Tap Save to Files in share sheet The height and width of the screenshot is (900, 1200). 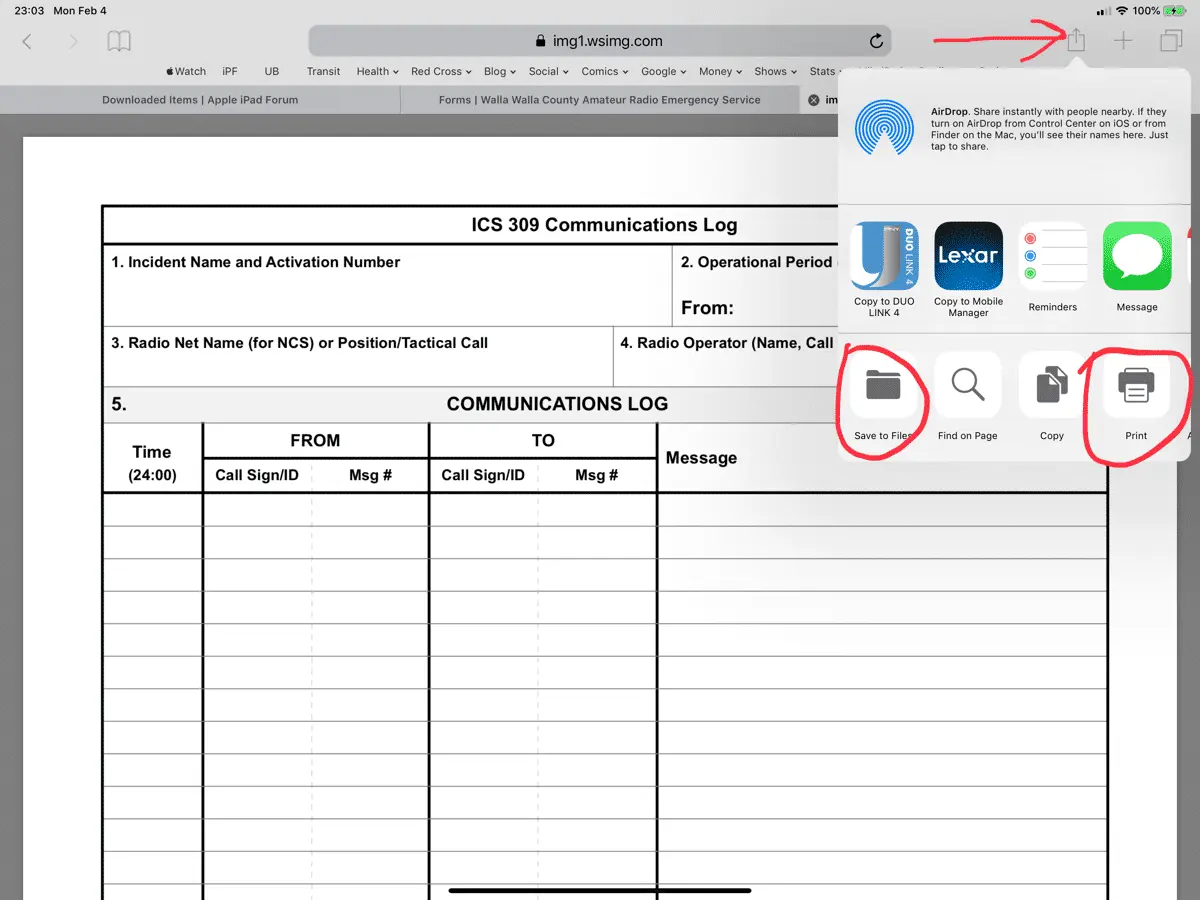883,386
